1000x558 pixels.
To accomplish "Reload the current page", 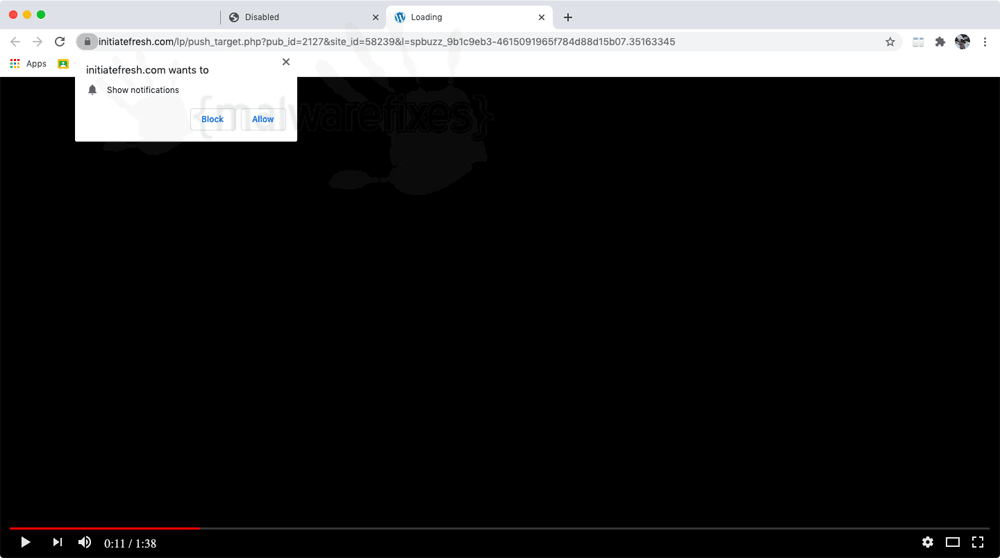I will pos(60,42).
